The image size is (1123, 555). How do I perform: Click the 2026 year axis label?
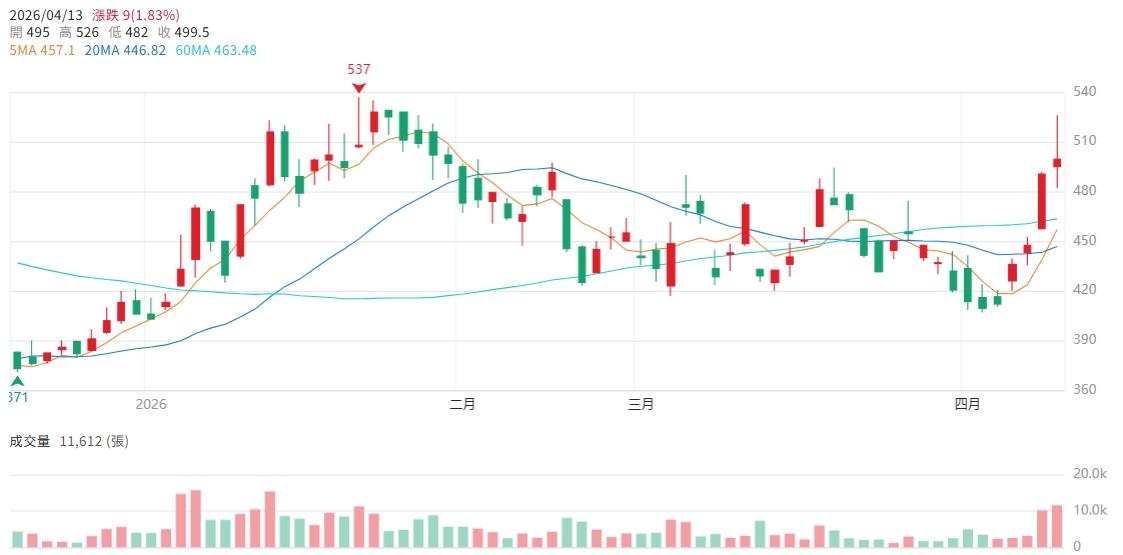(x=150, y=404)
